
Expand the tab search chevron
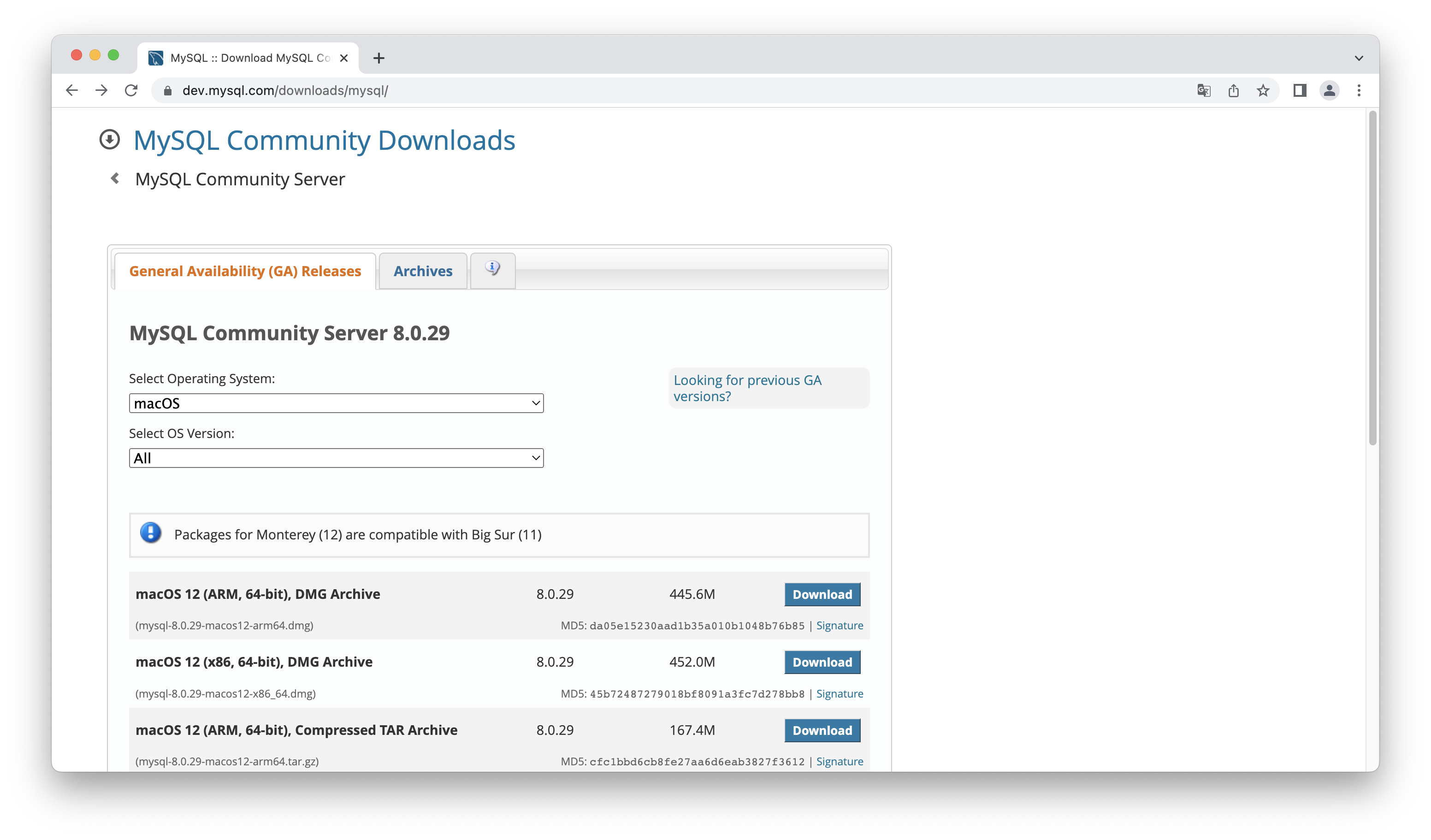tap(1359, 58)
